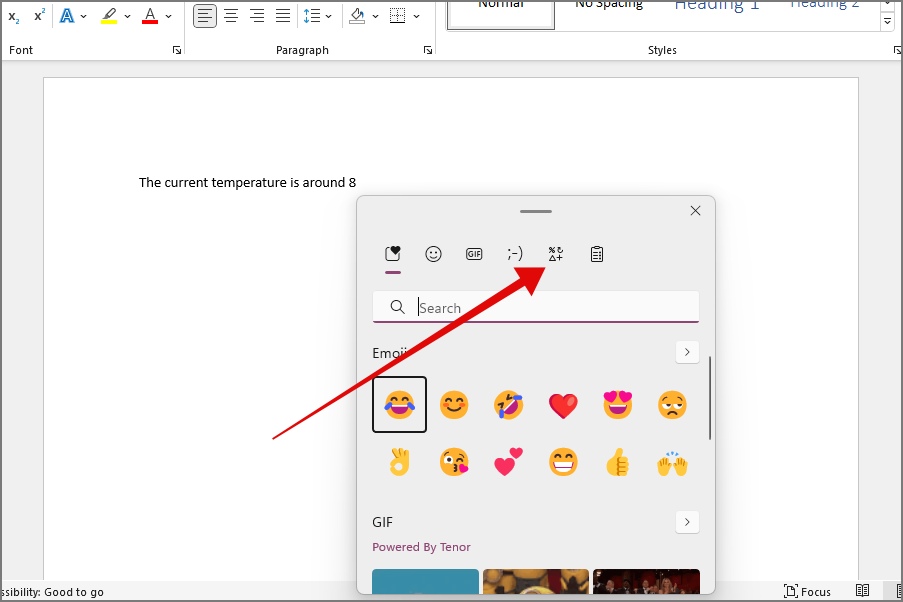This screenshot has height=602, width=903.
Task: Click the Minions GIF thumbnail
Action: [x=536, y=581]
